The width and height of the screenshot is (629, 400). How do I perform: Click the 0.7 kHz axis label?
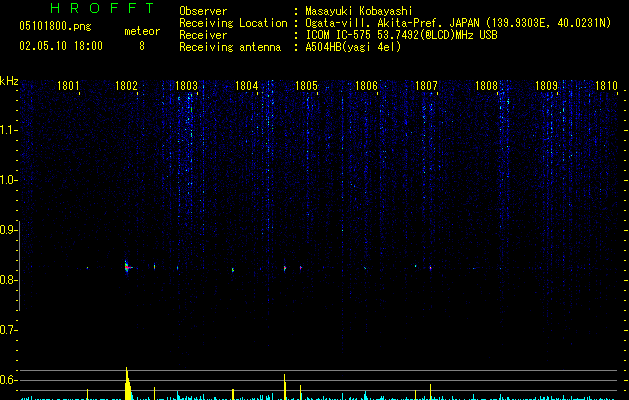[x=9, y=330]
